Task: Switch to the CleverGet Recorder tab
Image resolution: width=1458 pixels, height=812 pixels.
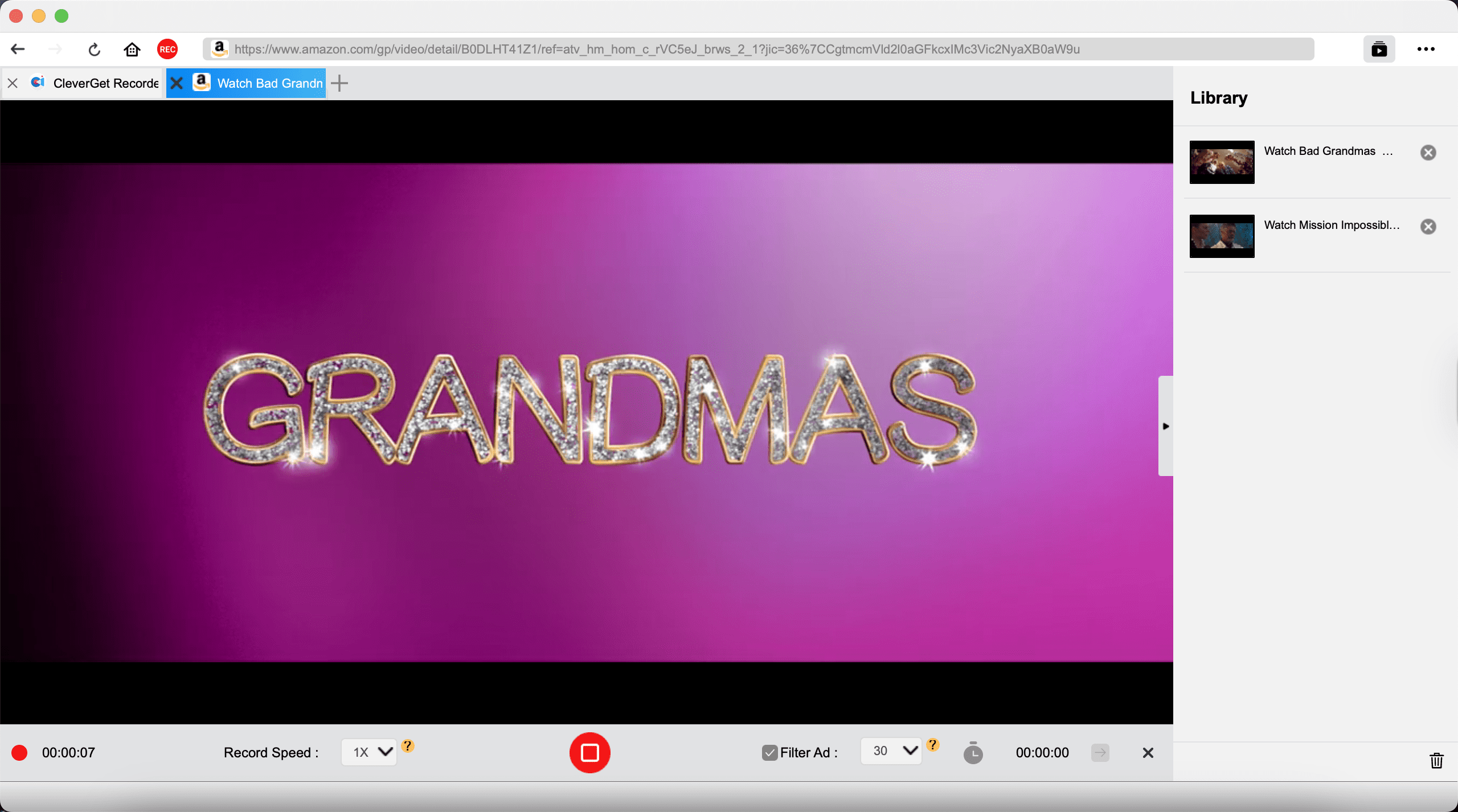Action: 105,83
